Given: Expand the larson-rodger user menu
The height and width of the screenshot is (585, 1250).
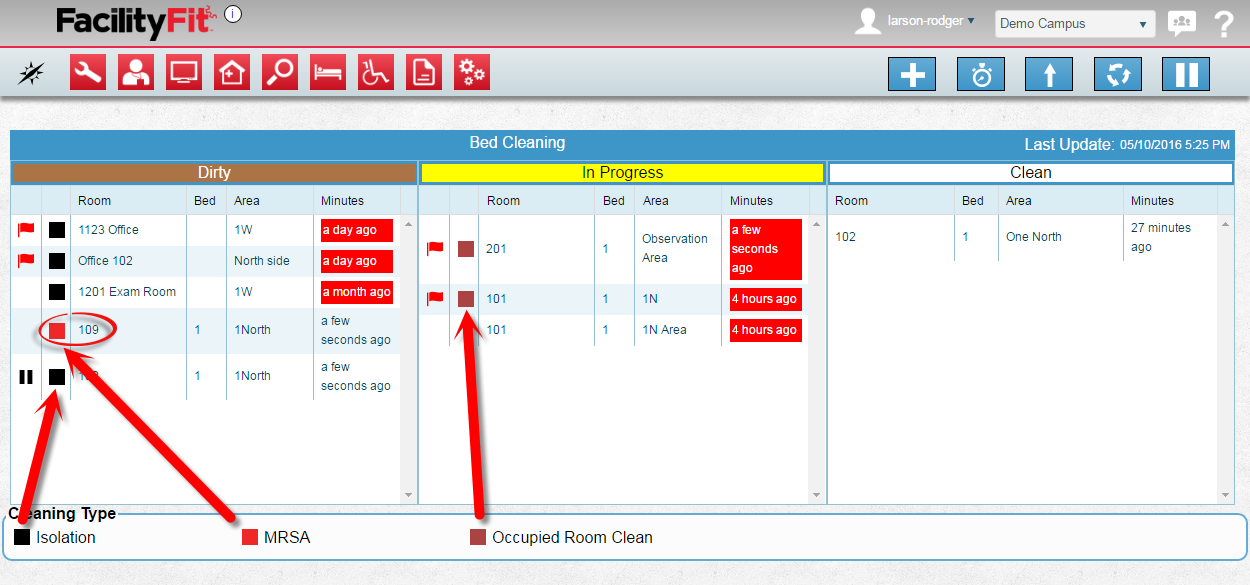Looking at the screenshot, I should click(x=929, y=21).
